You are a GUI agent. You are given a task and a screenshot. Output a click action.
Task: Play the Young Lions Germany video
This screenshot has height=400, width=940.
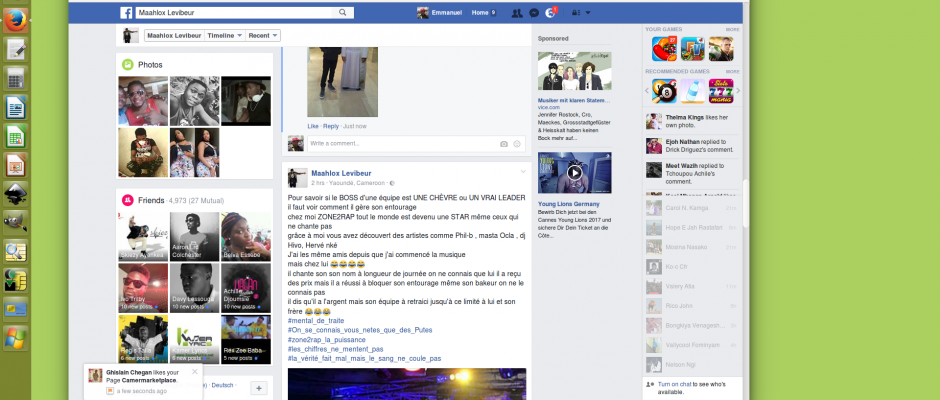pos(574,172)
